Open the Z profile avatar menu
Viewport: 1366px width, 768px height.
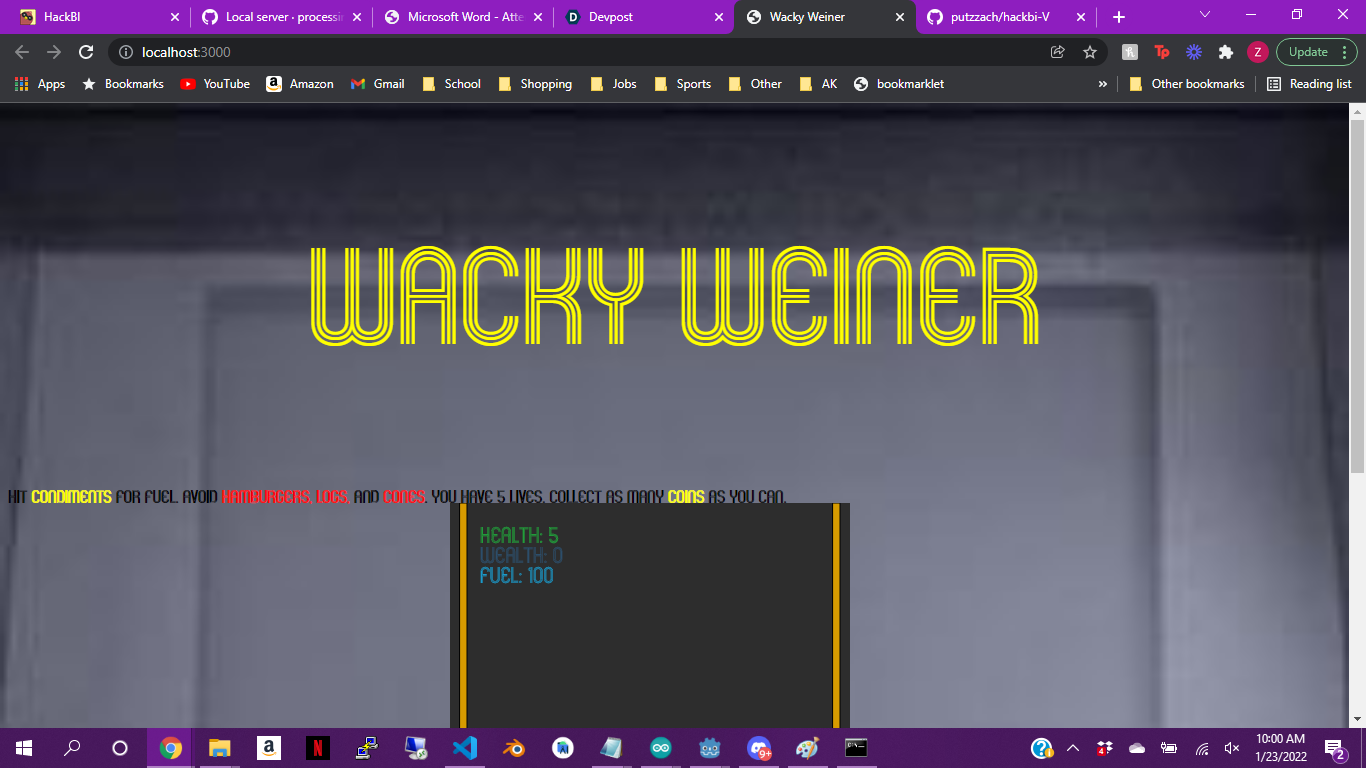coord(1258,52)
